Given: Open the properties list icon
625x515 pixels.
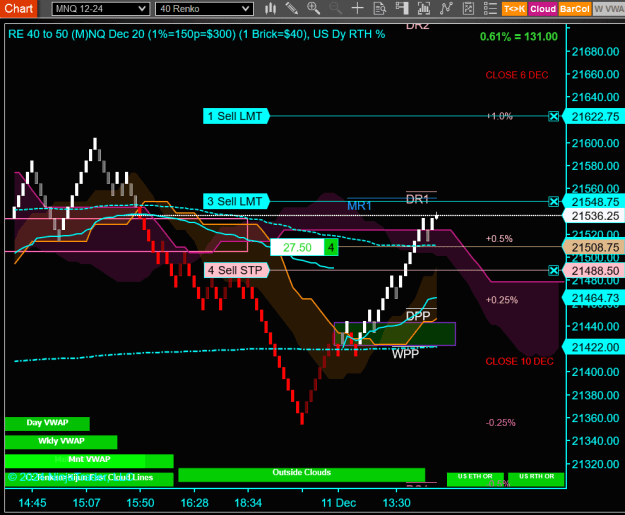Looking at the screenshot, I should pyautogui.click(x=490, y=8).
